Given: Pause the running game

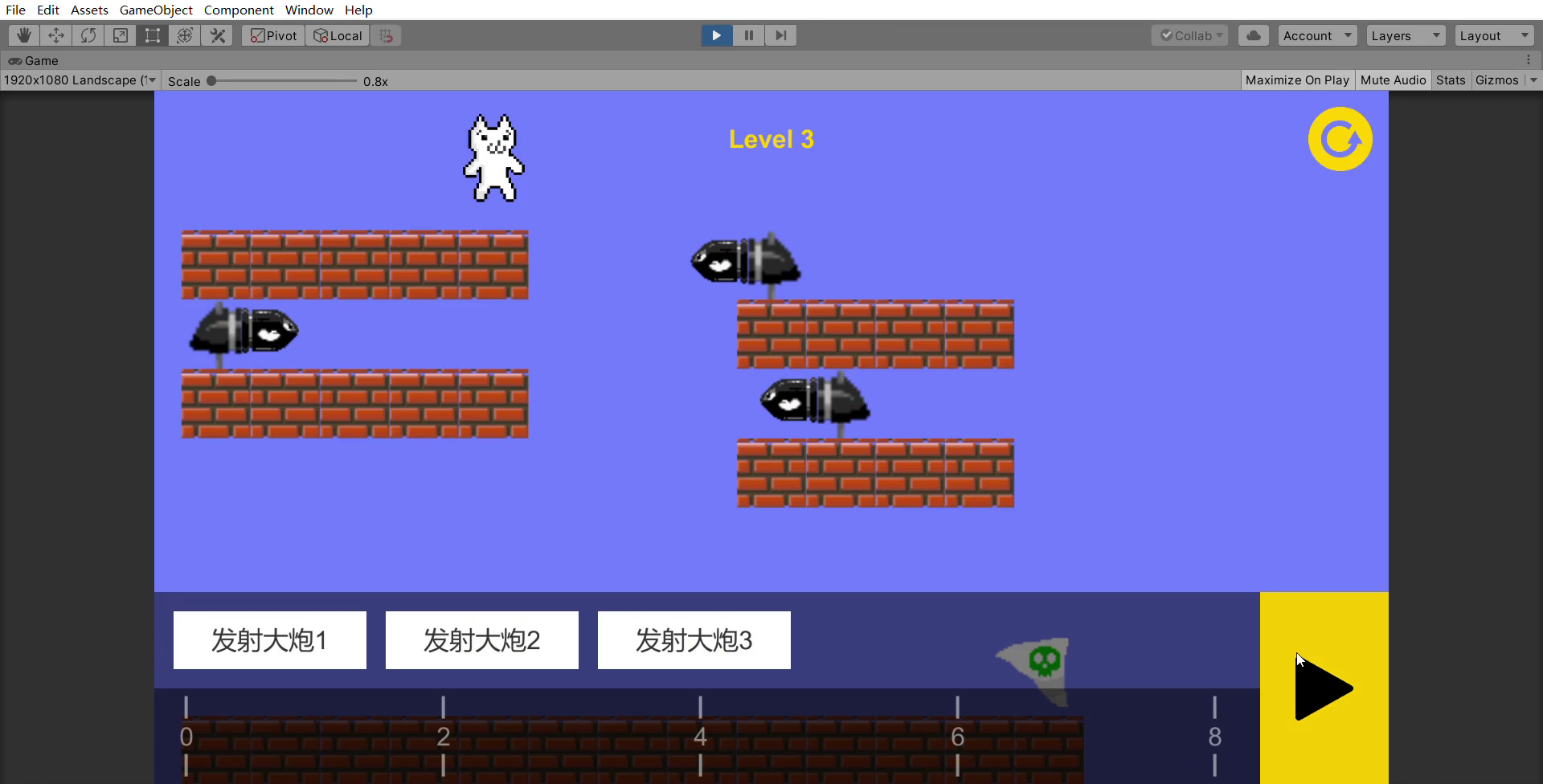Looking at the screenshot, I should [749, 35].
